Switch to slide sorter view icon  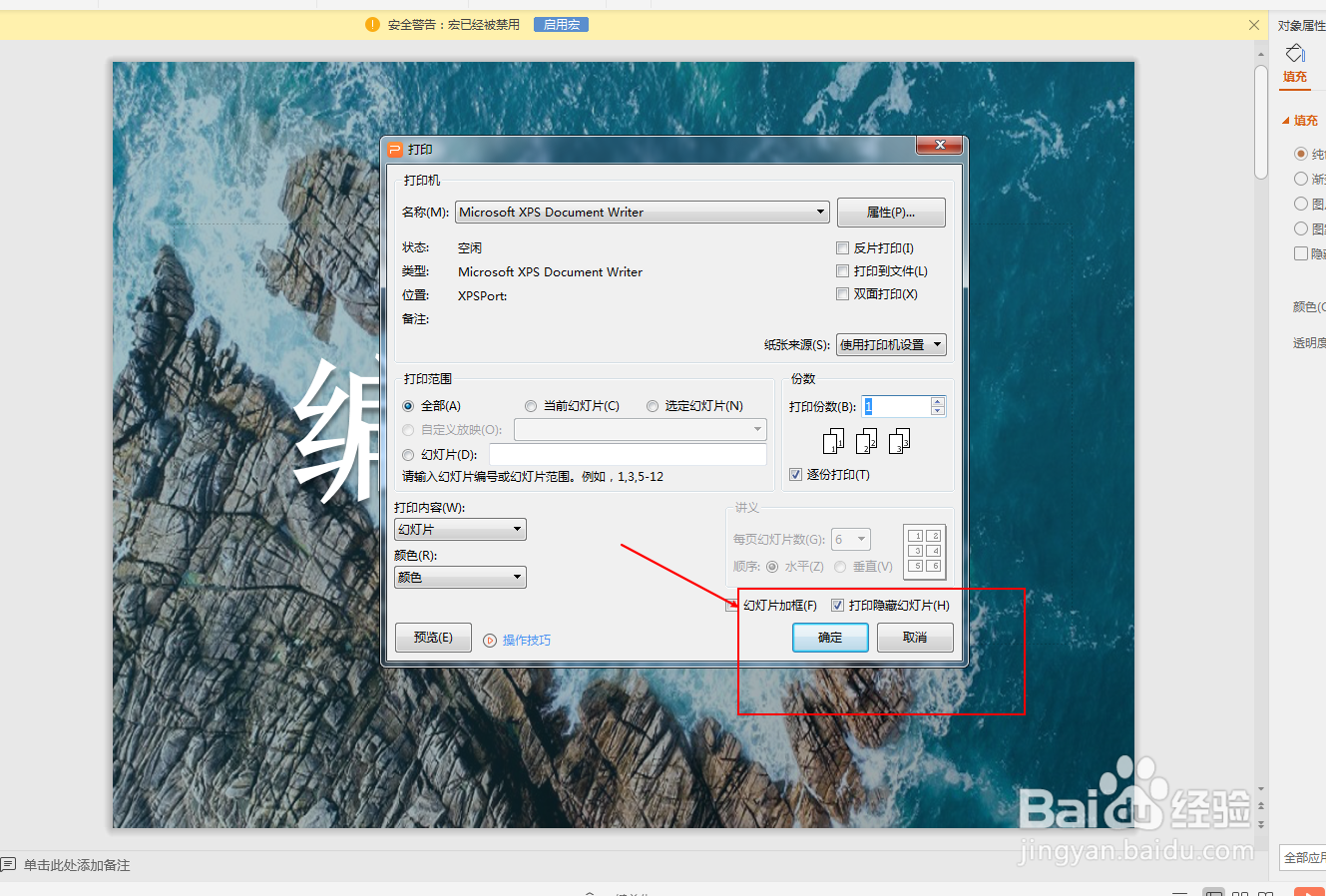click(1240, 893)
